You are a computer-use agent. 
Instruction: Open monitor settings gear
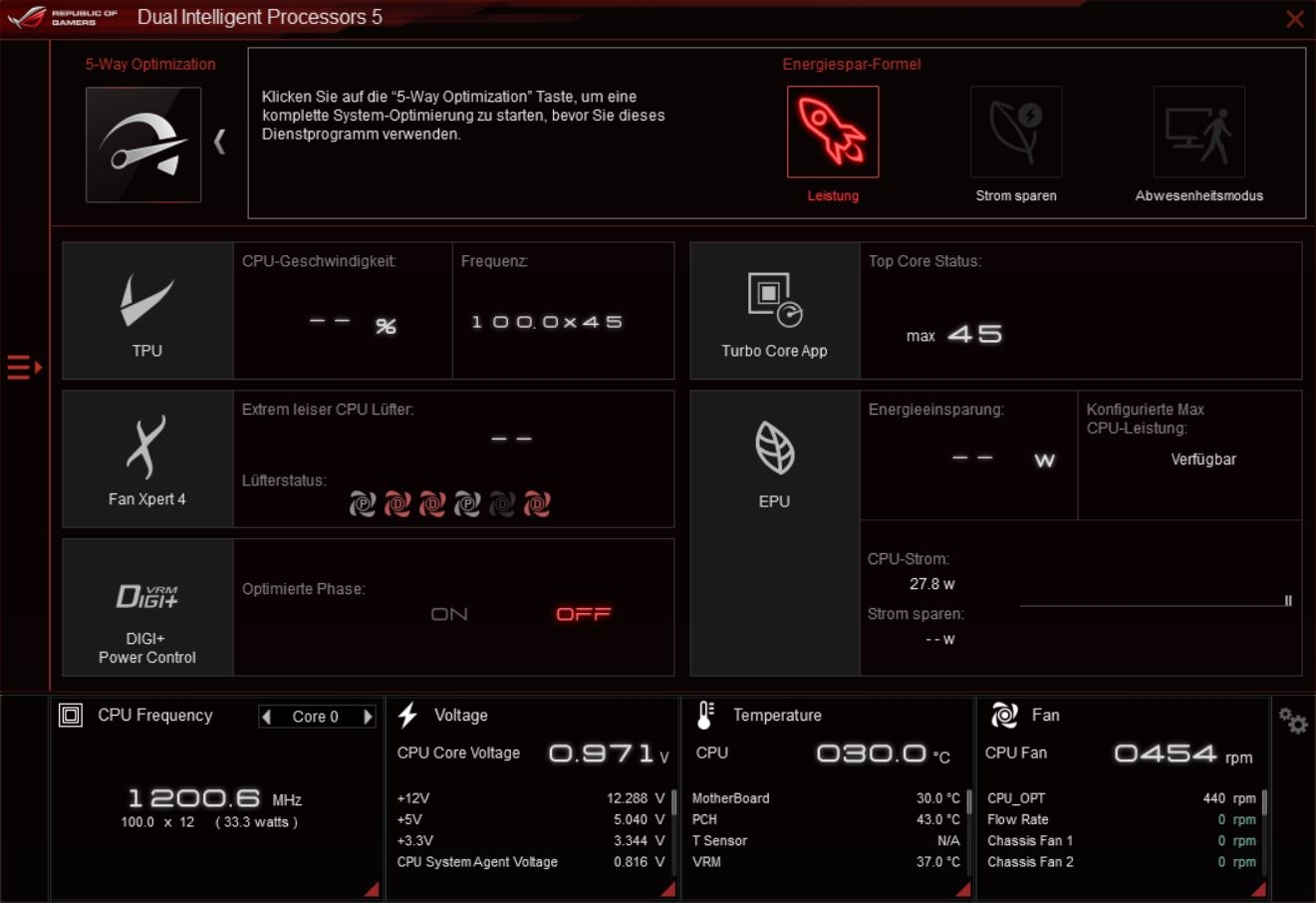point(1293,721)
